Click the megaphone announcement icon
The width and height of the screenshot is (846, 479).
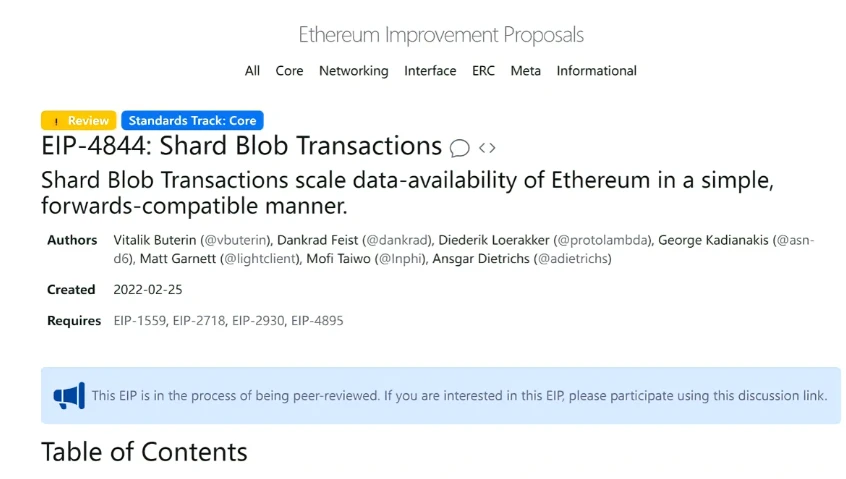click(x=69, y=396)
